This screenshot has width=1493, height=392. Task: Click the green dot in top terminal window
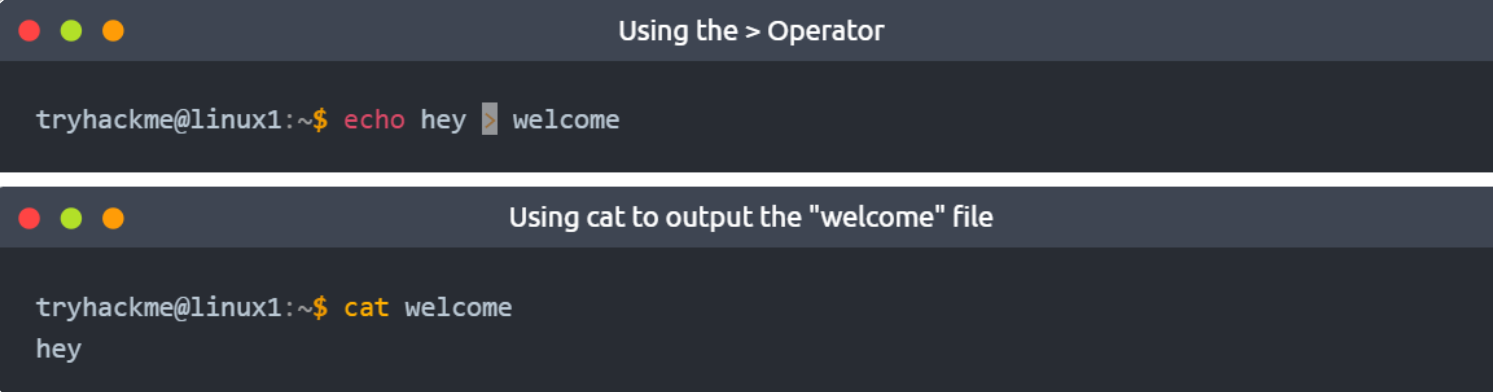pyautogui.click(x=71, y=31)
